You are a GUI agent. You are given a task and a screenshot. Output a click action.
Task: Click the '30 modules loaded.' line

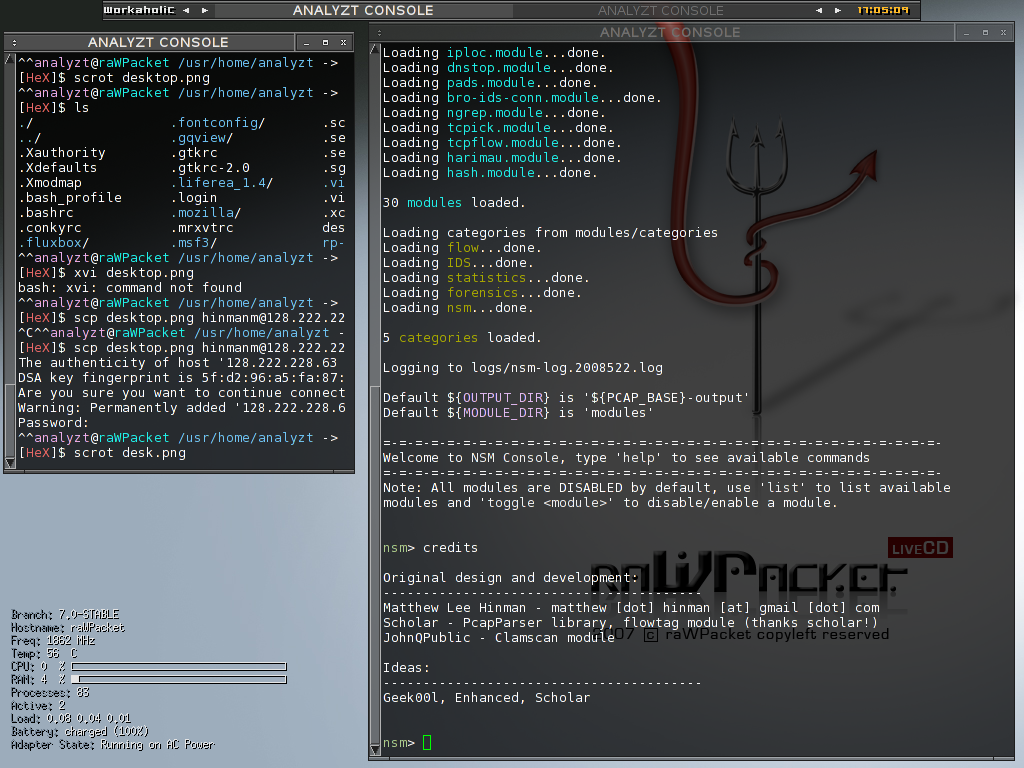454,203
